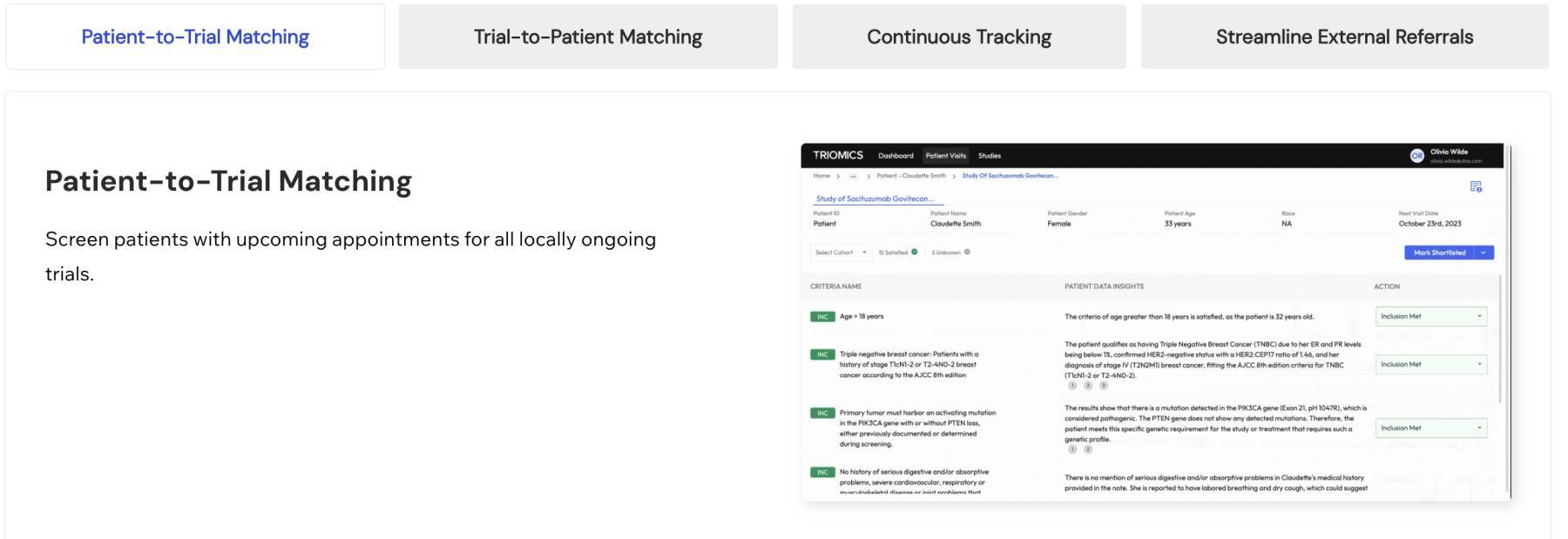
Task: Click the criteria table vertical scrollbar
Action: [x=1499, y=340]
